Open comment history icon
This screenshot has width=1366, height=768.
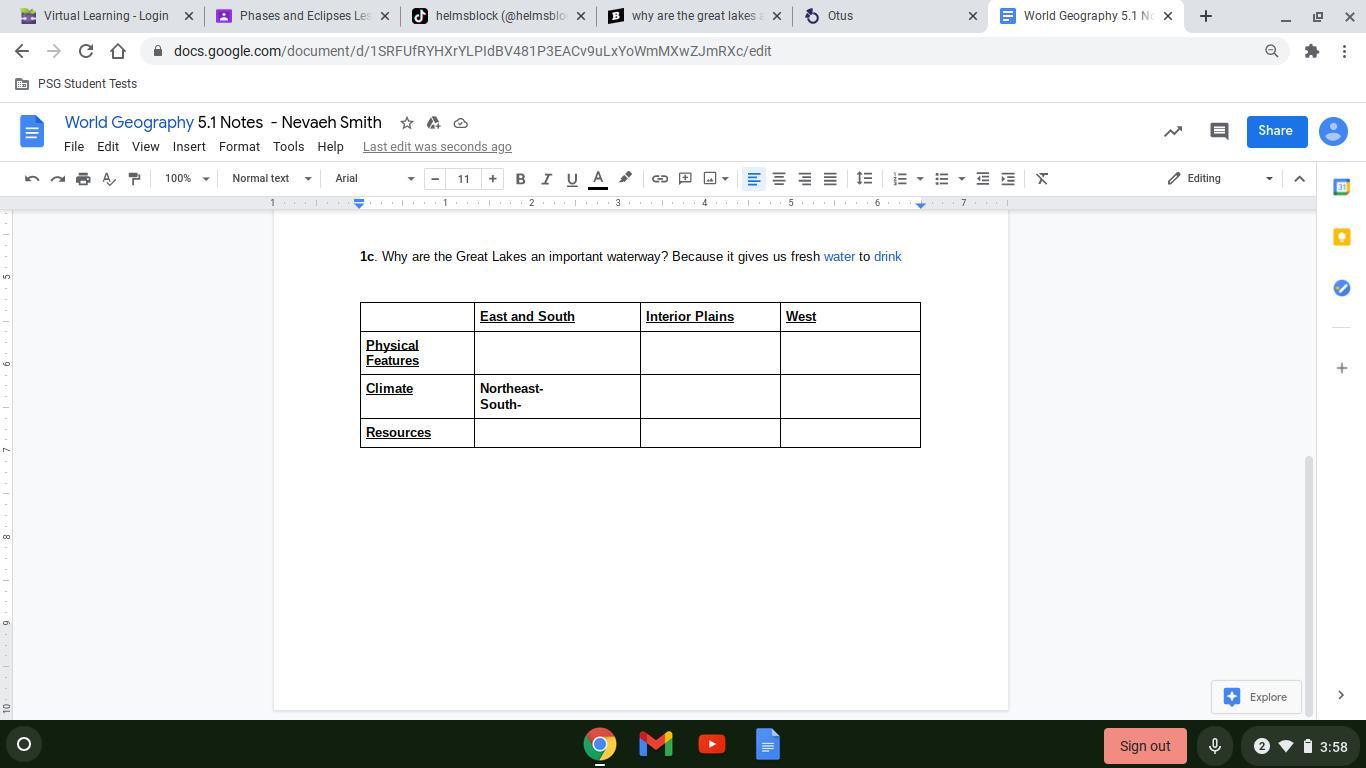[1218, 131]
